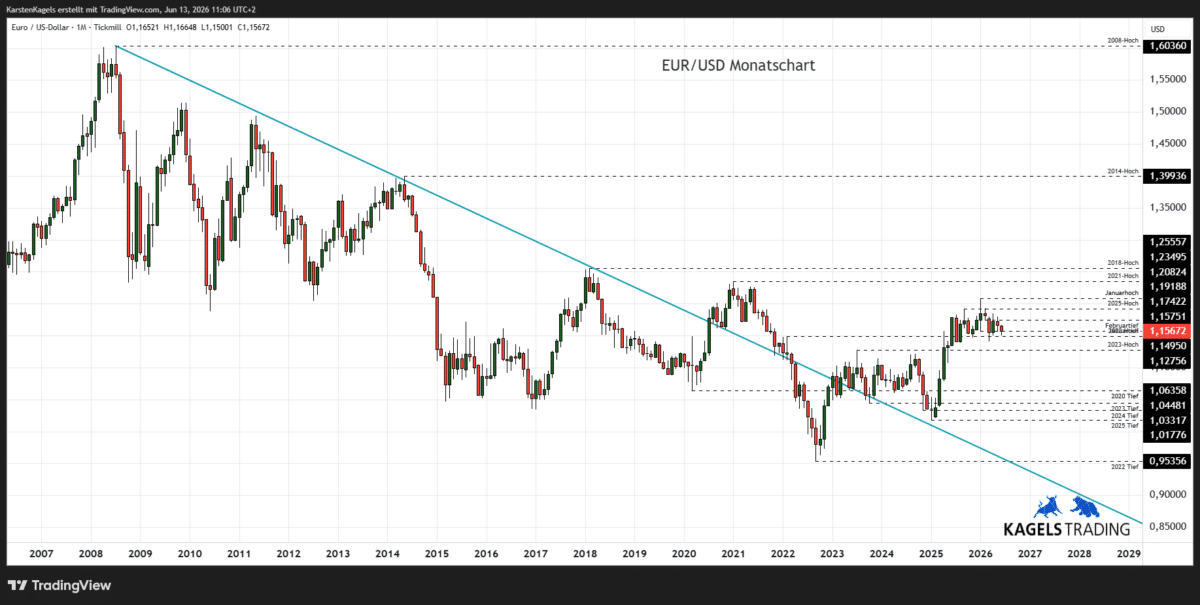Click year 2015 on the time axis
This screenshot has height=605, width=1200.
[436, 553]
